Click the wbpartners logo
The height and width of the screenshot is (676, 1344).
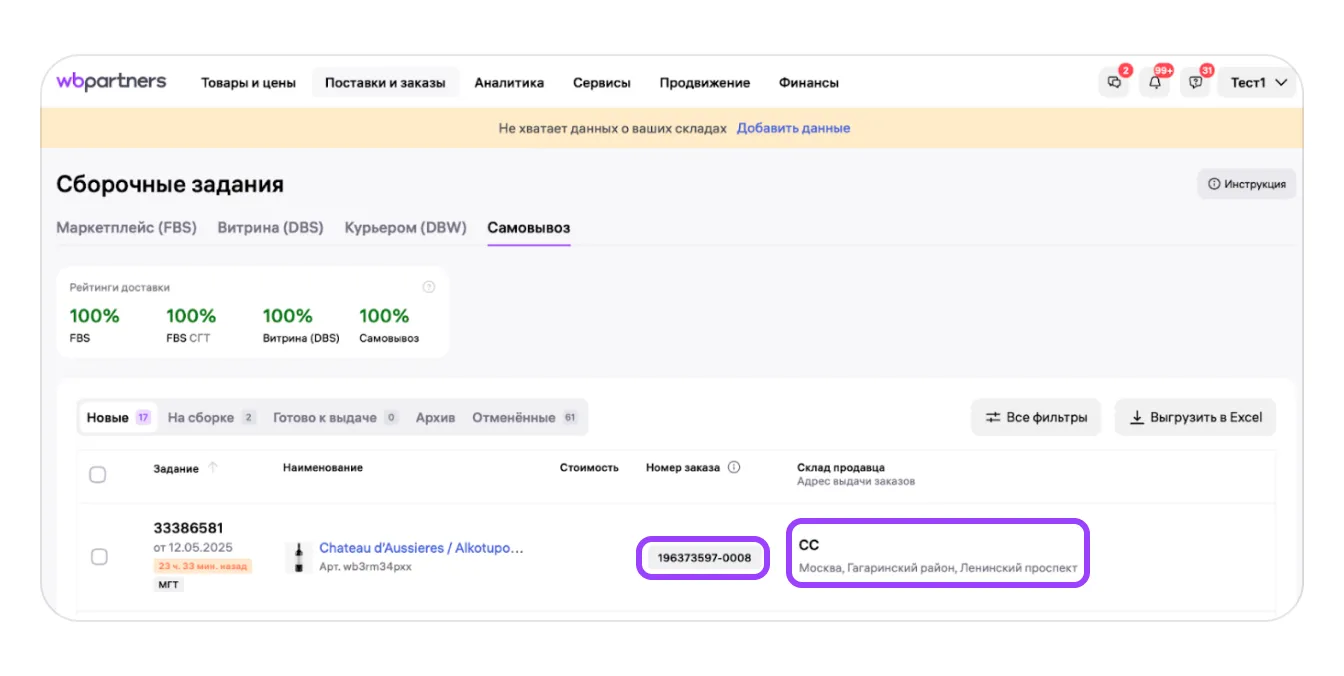pos(111,82)
